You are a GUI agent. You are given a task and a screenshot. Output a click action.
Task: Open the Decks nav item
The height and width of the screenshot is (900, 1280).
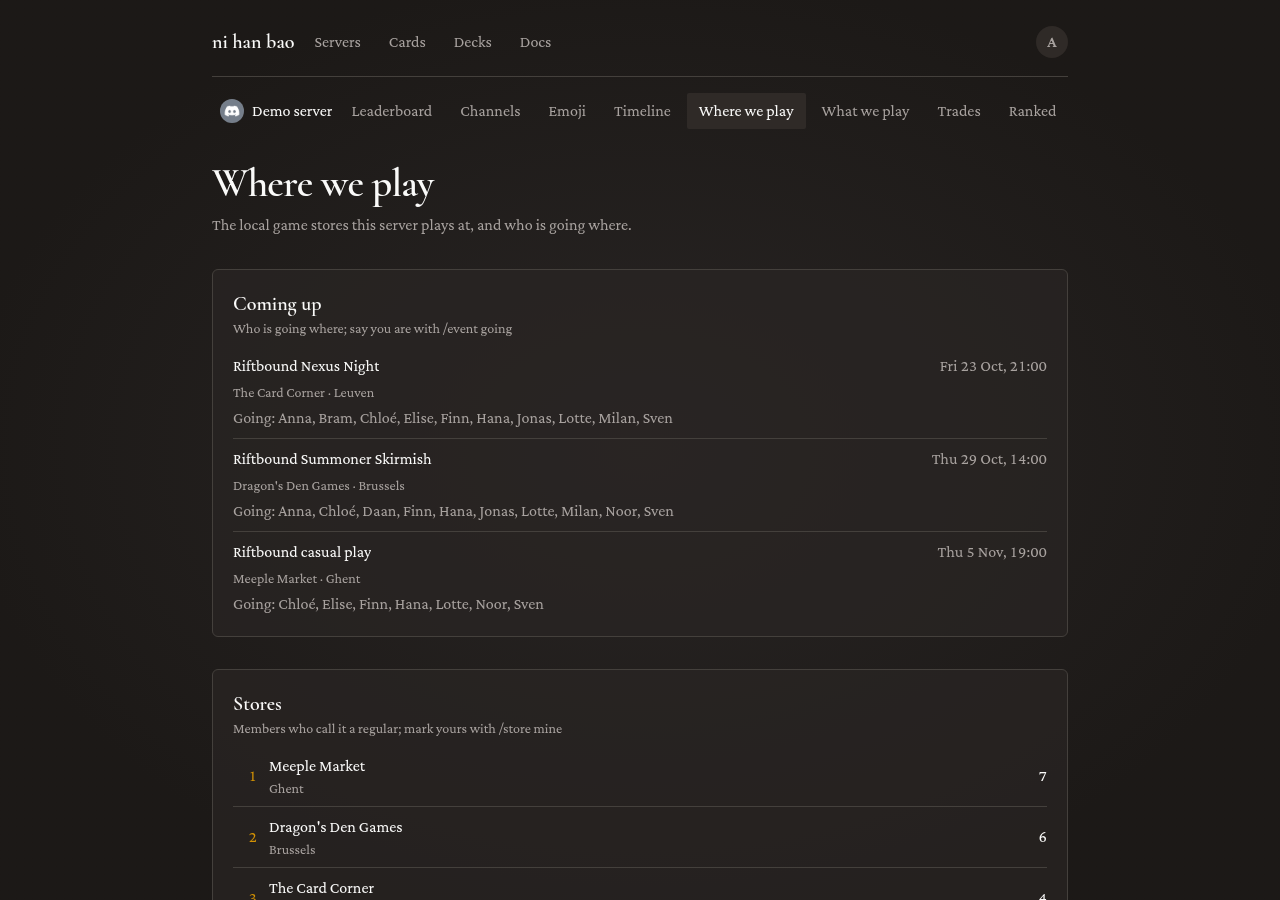pos(473,42)
